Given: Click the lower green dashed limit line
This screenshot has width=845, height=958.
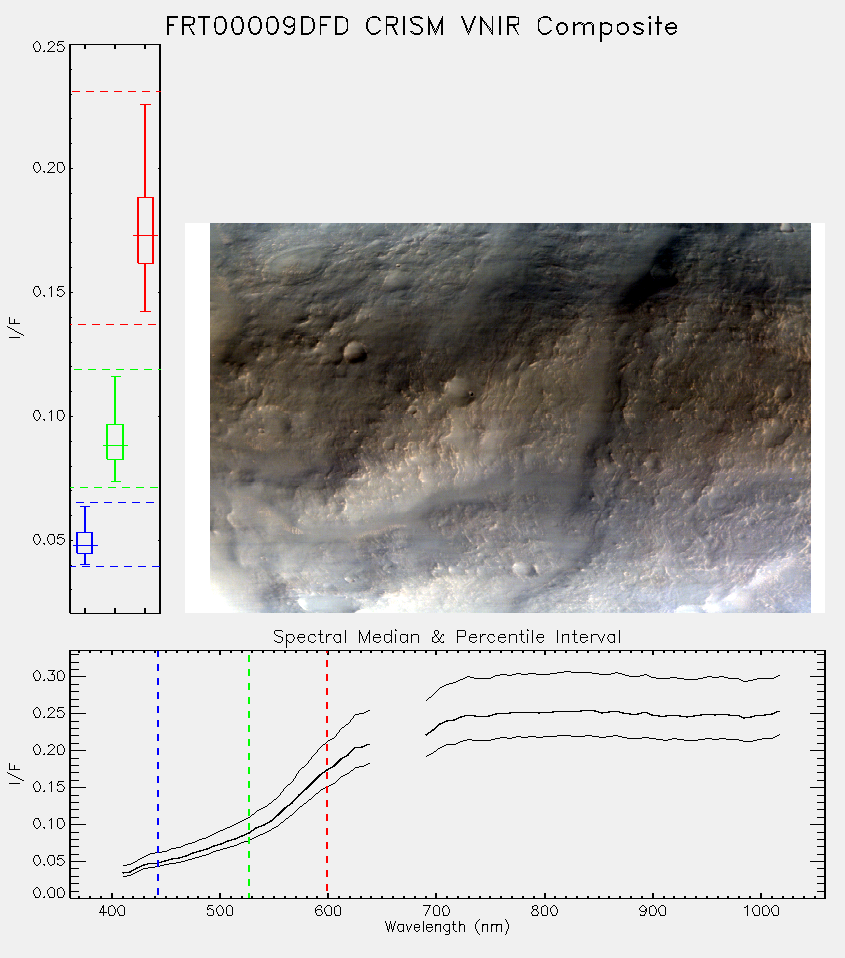Looking at the screenshot, I should [x=115, y=488].
